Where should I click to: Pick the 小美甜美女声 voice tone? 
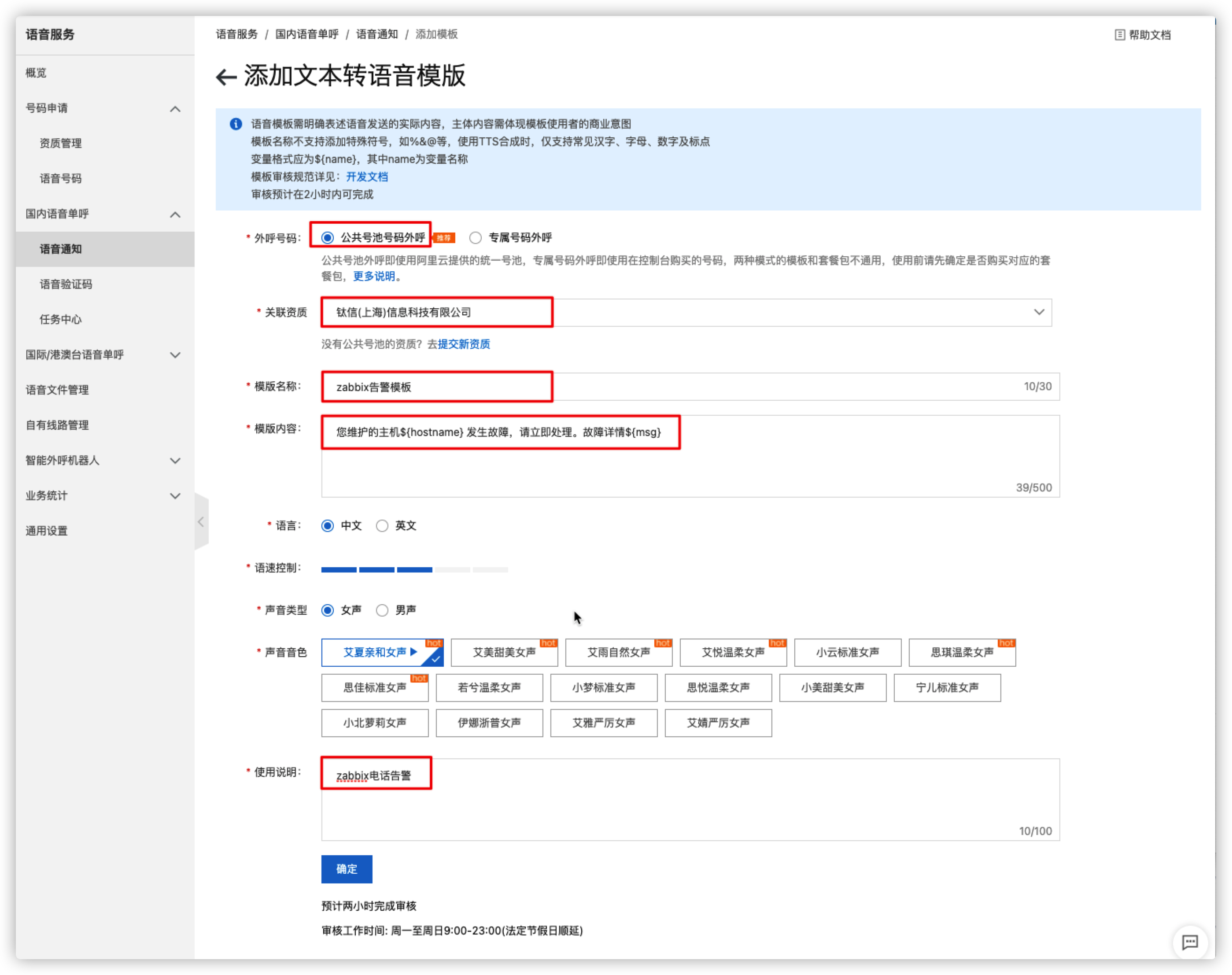coord(833,688)
